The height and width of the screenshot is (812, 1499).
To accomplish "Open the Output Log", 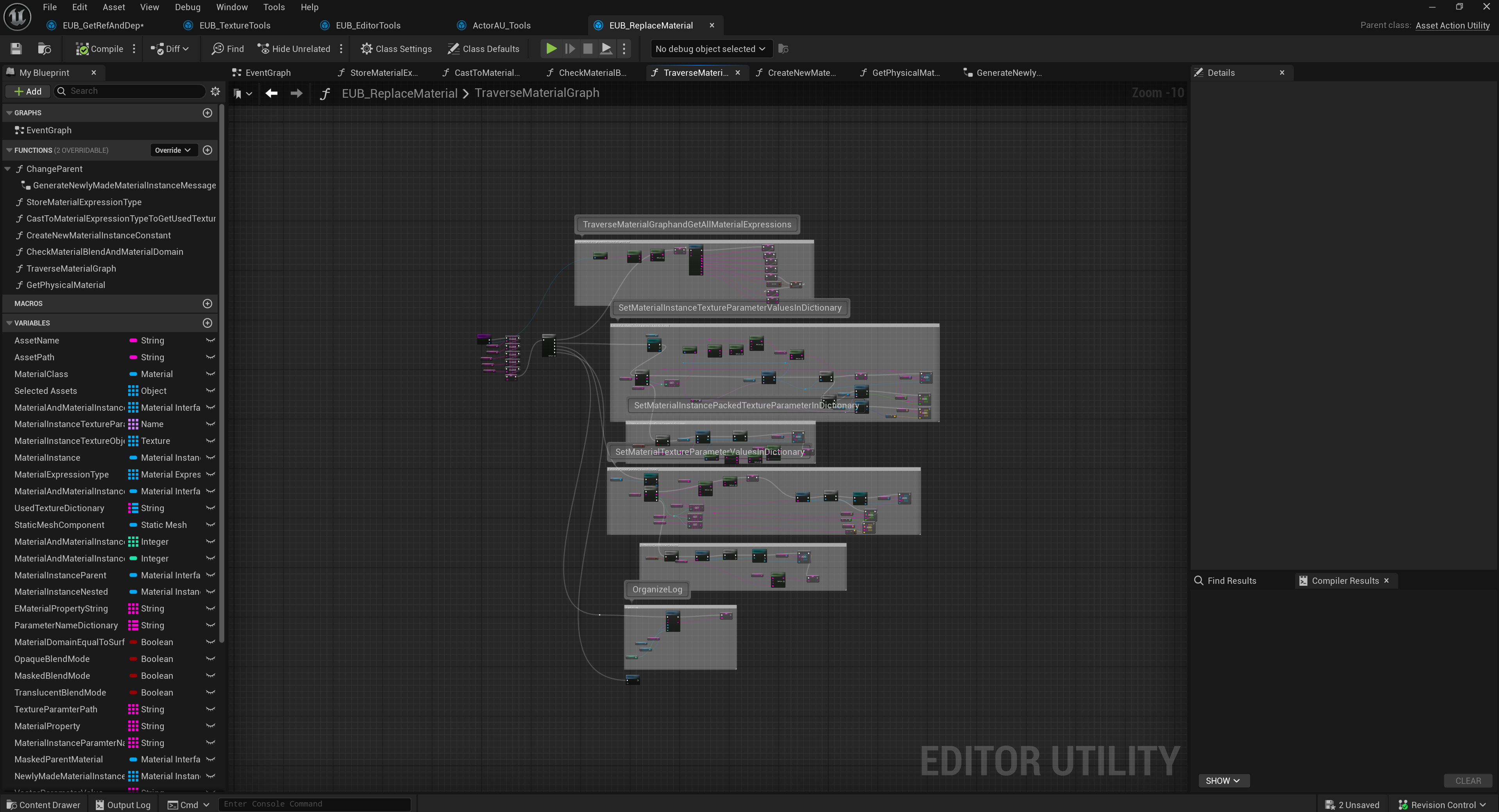I will pyautogui.click(x=123, y=805).
